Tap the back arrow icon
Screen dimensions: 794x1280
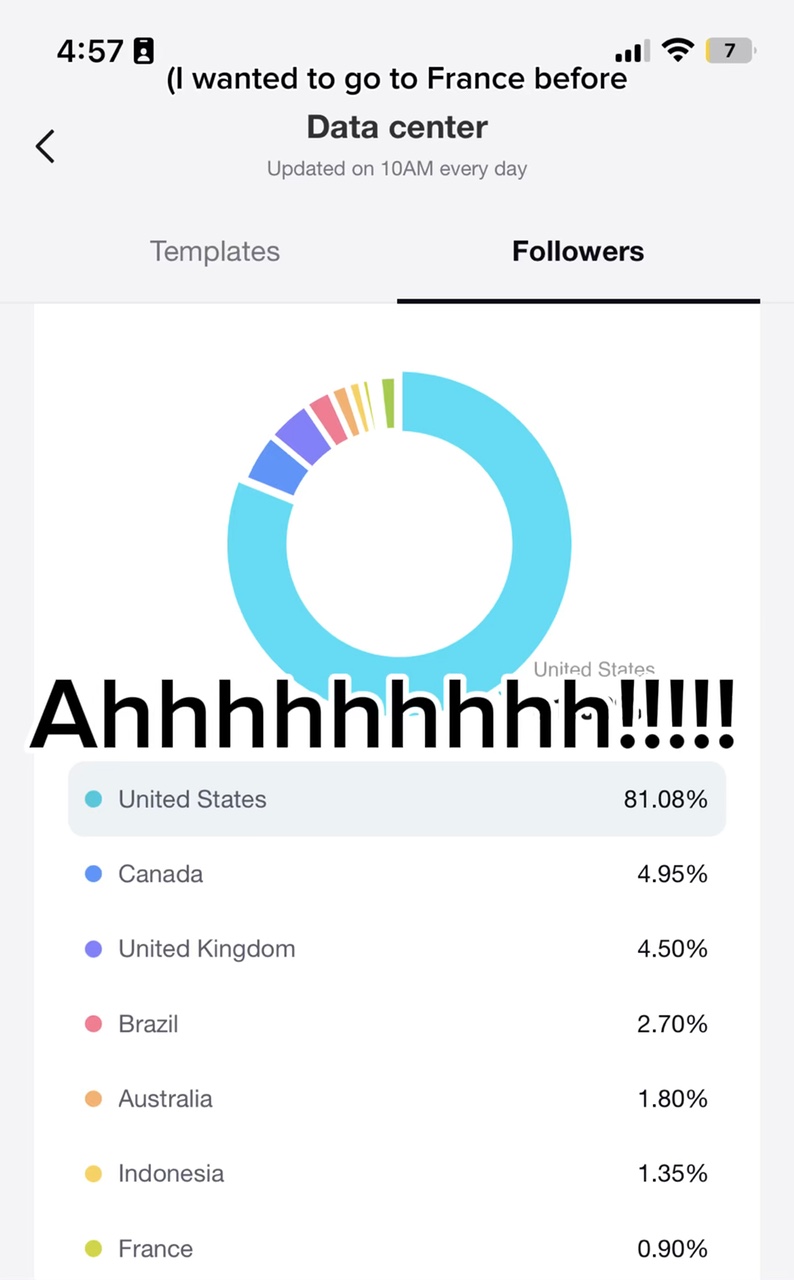click(45, 146)
